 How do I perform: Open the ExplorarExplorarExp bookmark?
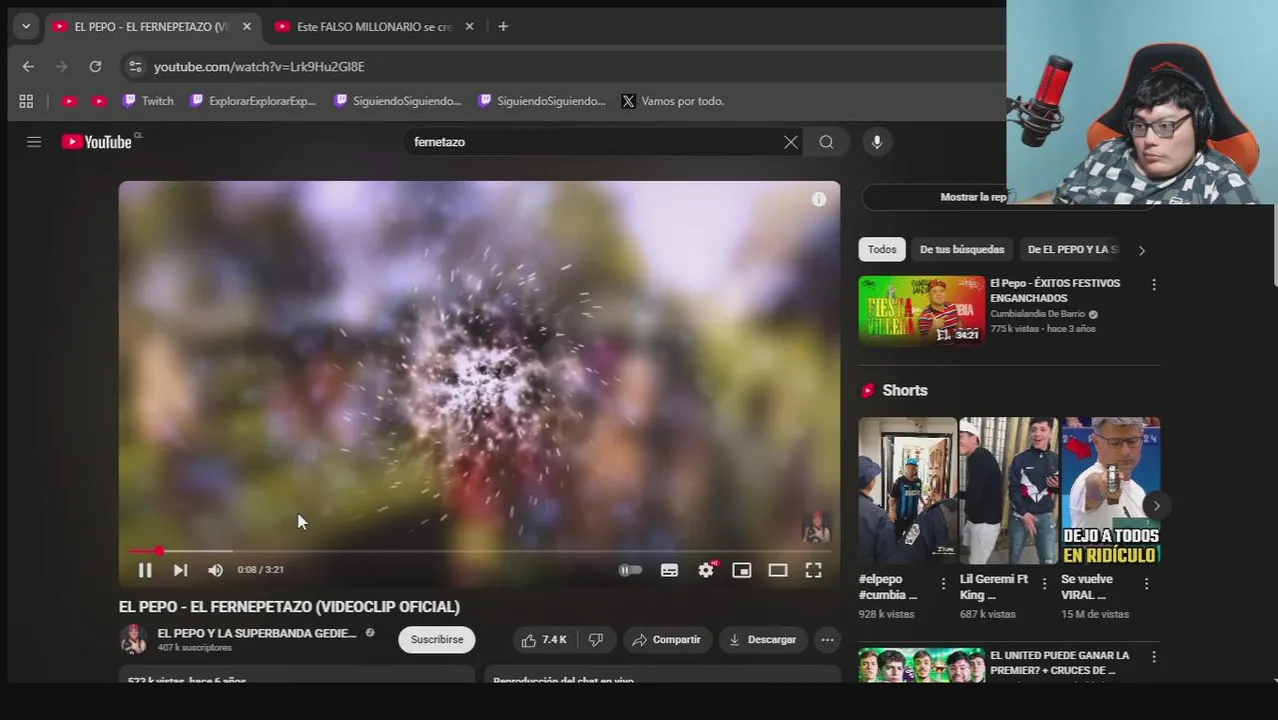click(253, 101)
